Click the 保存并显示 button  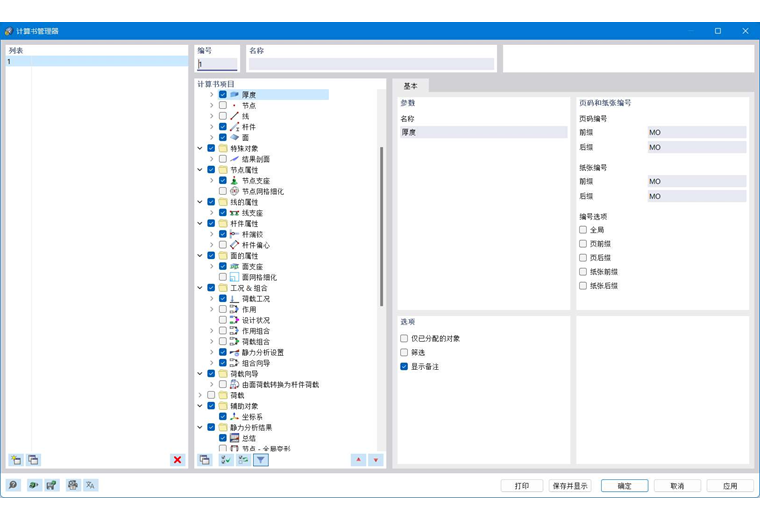(x=570, y=486)
